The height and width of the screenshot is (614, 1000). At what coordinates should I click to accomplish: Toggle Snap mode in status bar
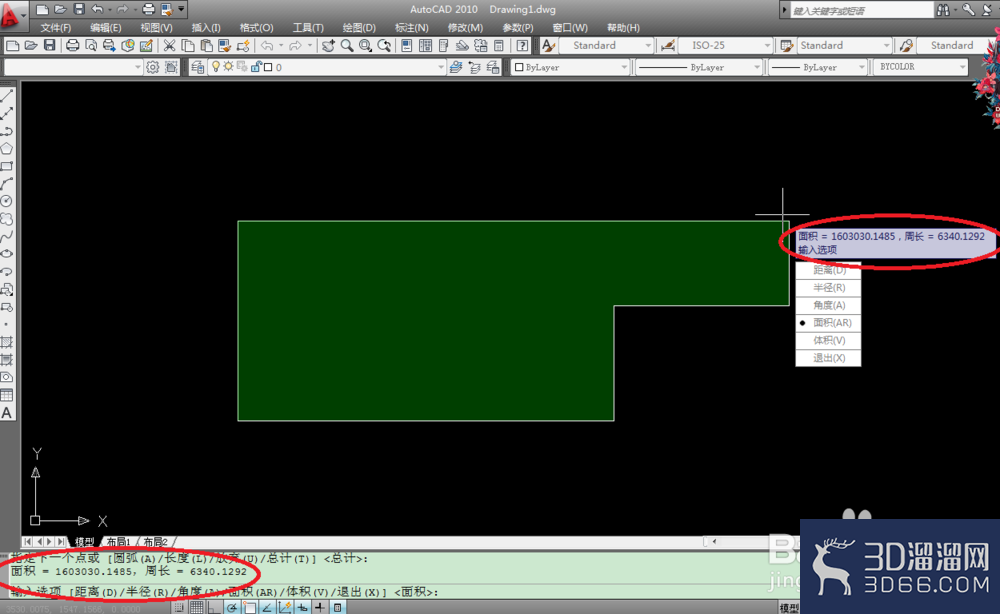tap(179, 607)
